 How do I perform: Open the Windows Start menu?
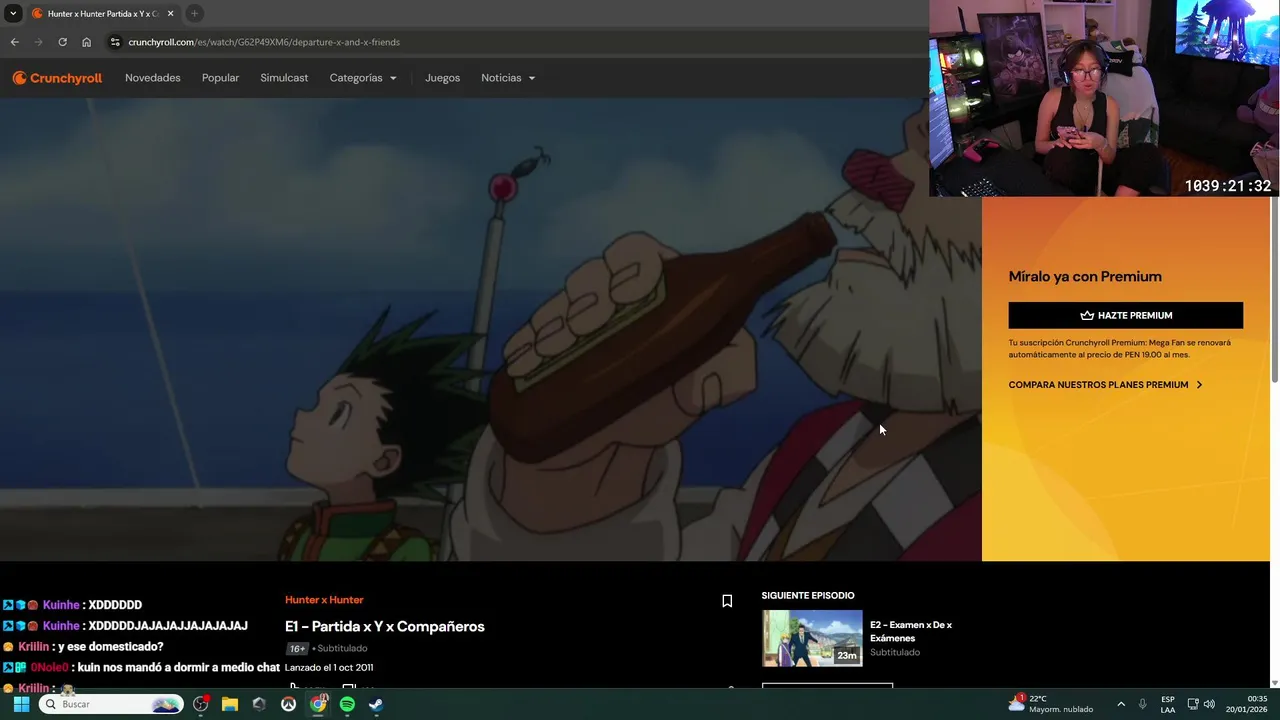[x=21, y=704]
